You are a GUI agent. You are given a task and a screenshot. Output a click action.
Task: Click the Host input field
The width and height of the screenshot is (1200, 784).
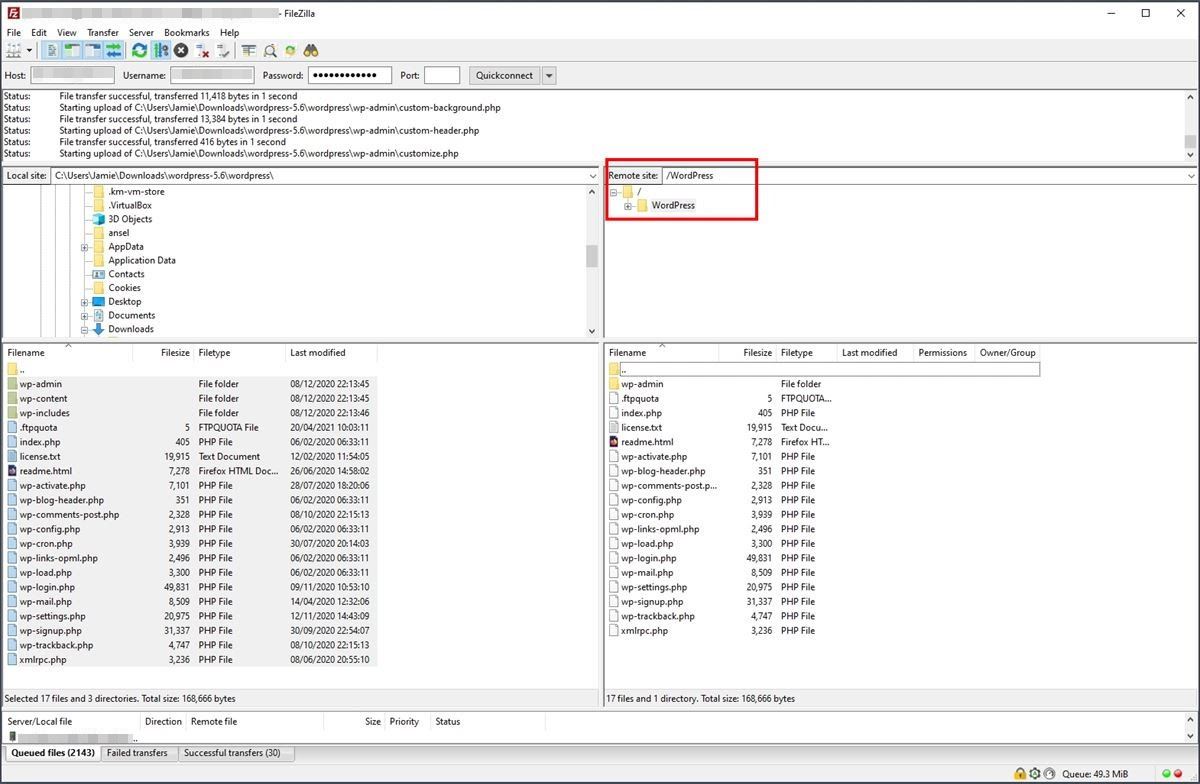[x=73, y=75]
